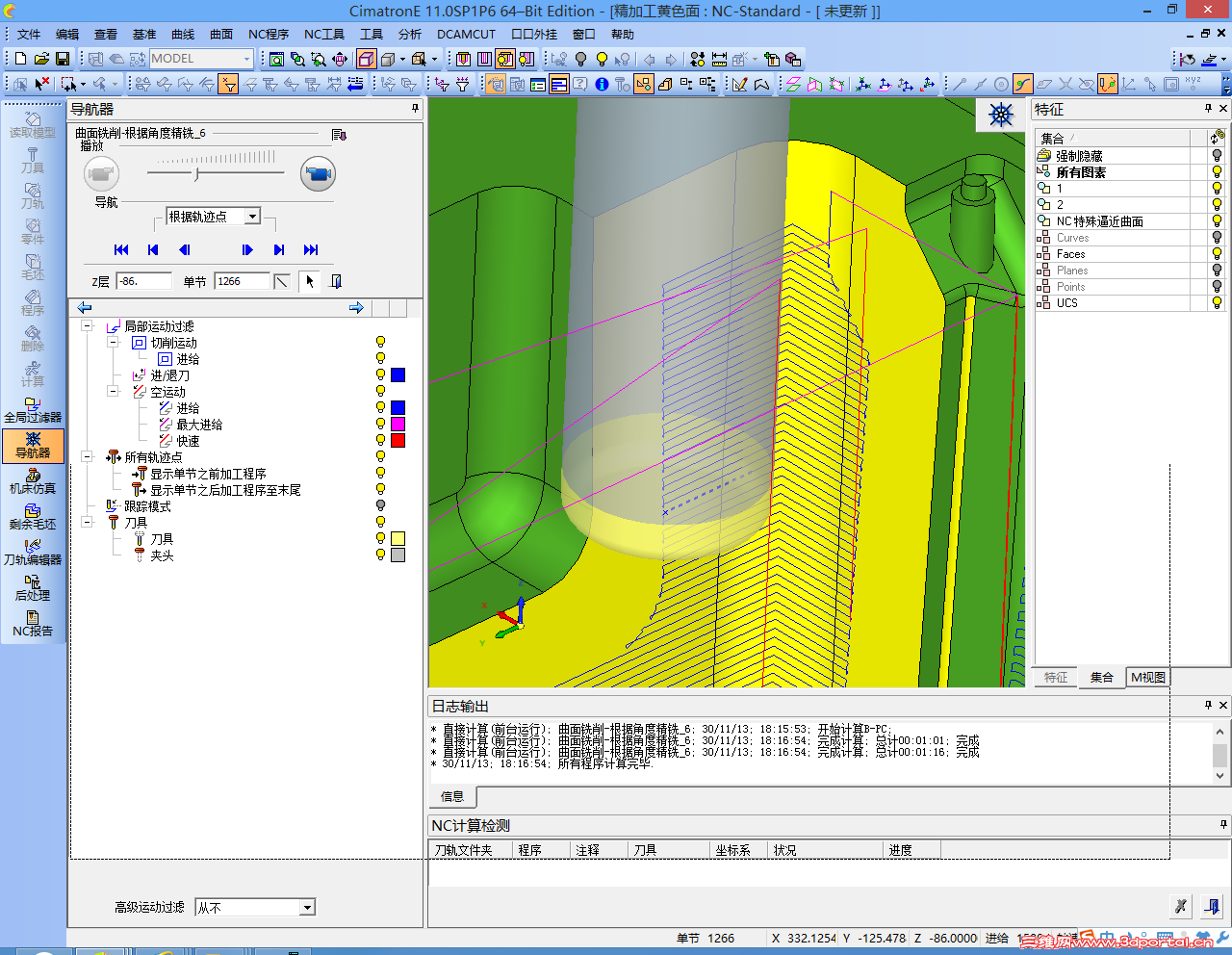Collapse the 空运动 tree node
The image size is (1232, 955).
click(x=113, y=392)
